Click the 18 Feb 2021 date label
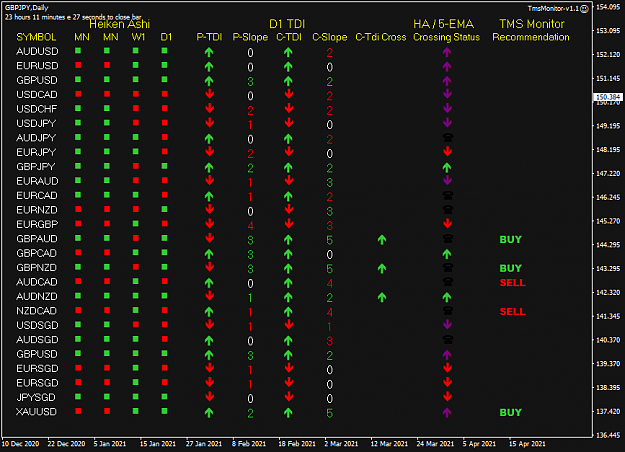This screenshot has width=625, height=452. click(297, 444)
